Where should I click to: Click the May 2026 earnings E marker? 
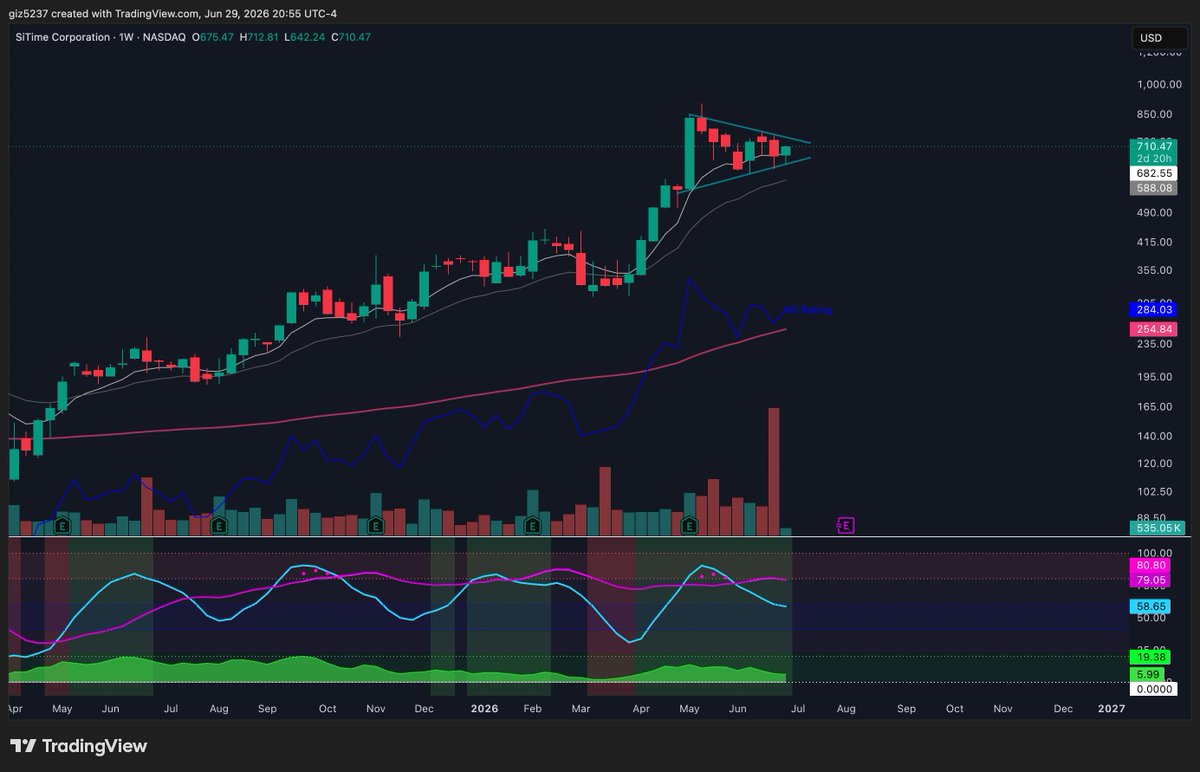coord(689,524)
